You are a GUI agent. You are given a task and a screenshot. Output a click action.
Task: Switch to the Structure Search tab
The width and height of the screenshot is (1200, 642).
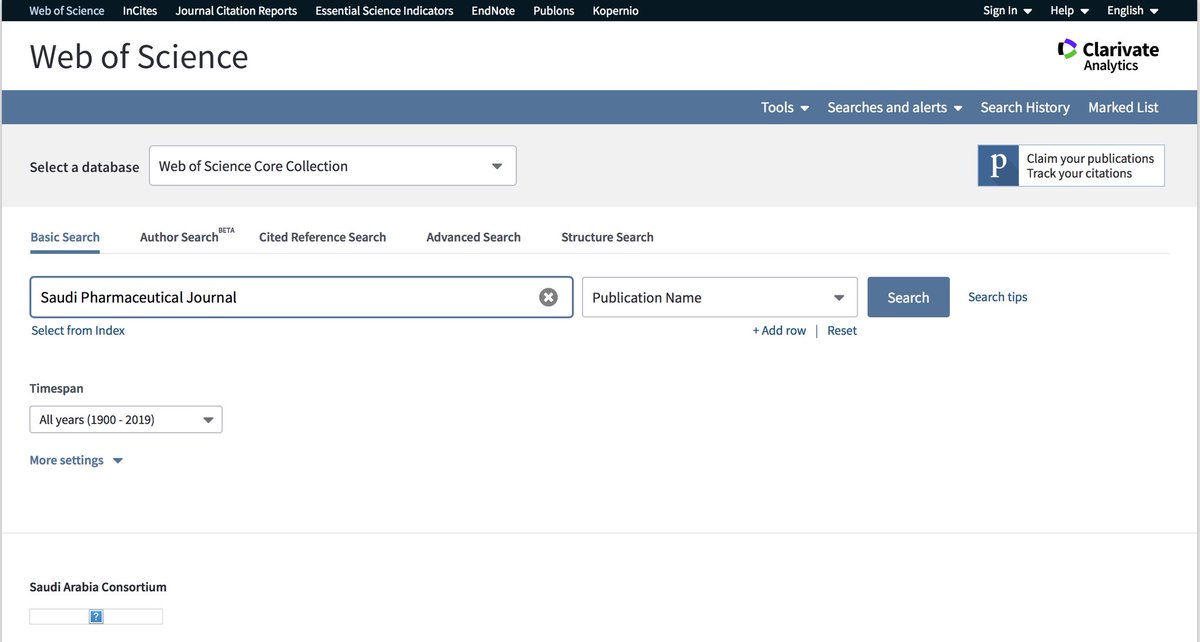607,237
